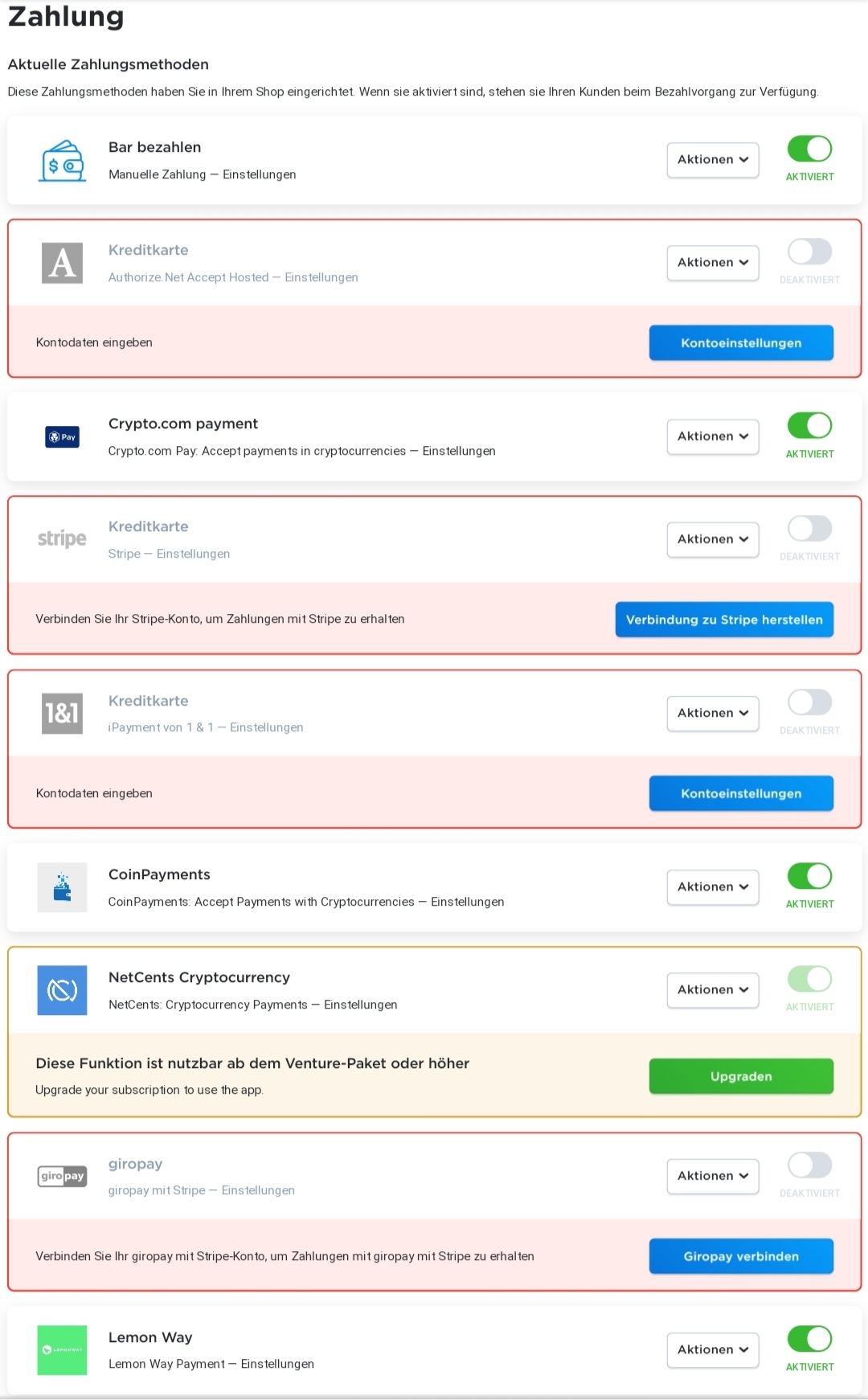This screenshot has height=1400, width=868.
Task: Click the NetCents Cryptocurrency icon
Action: coord(62,990)
